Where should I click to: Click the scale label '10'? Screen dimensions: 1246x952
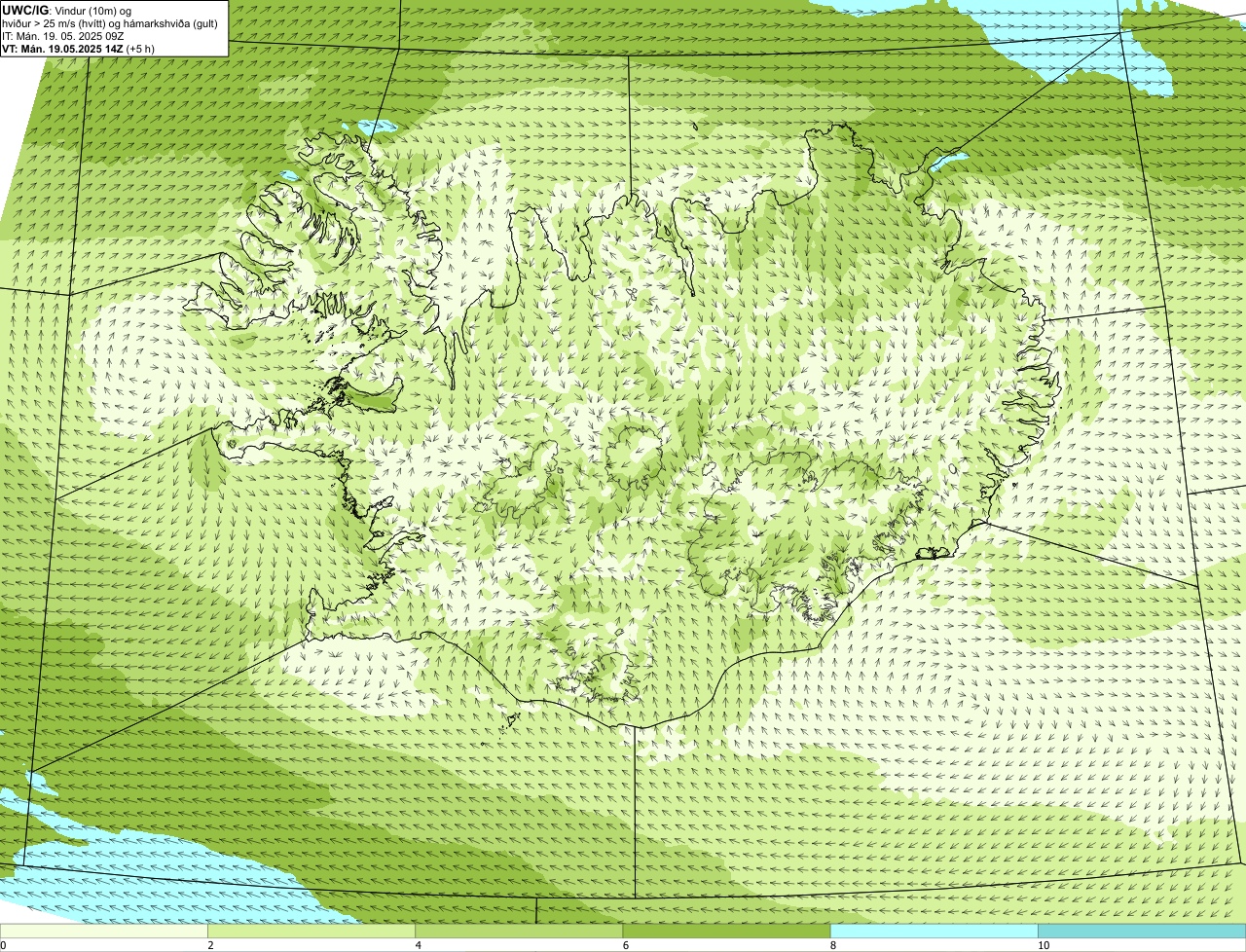point(1043,945)
